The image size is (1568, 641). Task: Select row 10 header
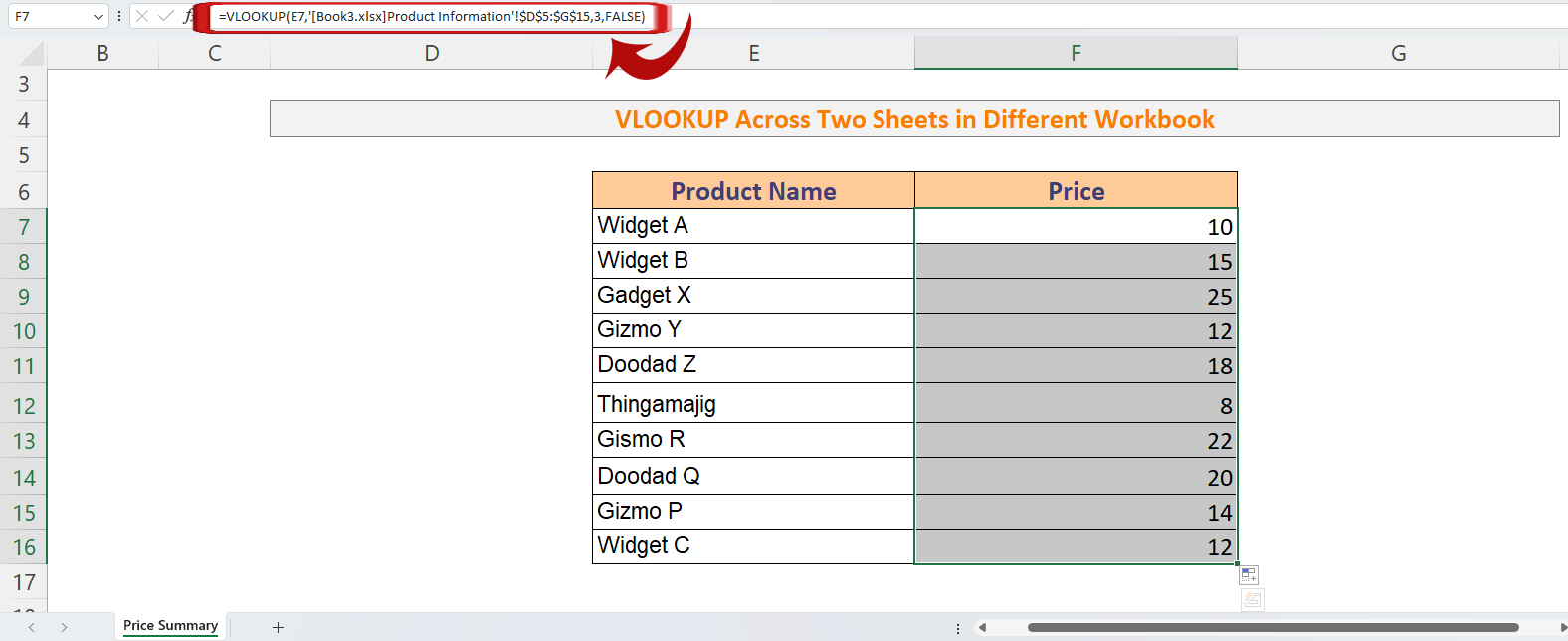(x=24, y=331)
